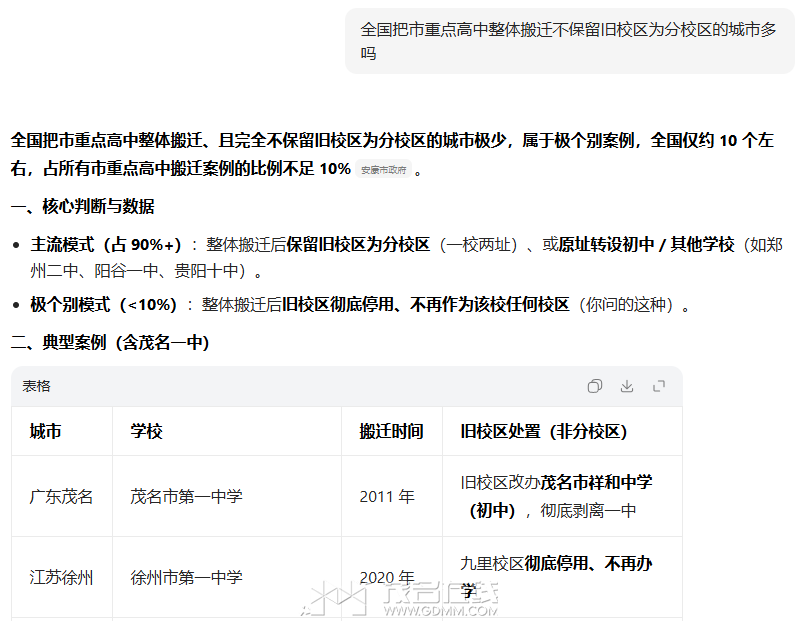Click the 一、核心判断与数据 heading
Screen dimensions: 796x621
pos(82,207)
